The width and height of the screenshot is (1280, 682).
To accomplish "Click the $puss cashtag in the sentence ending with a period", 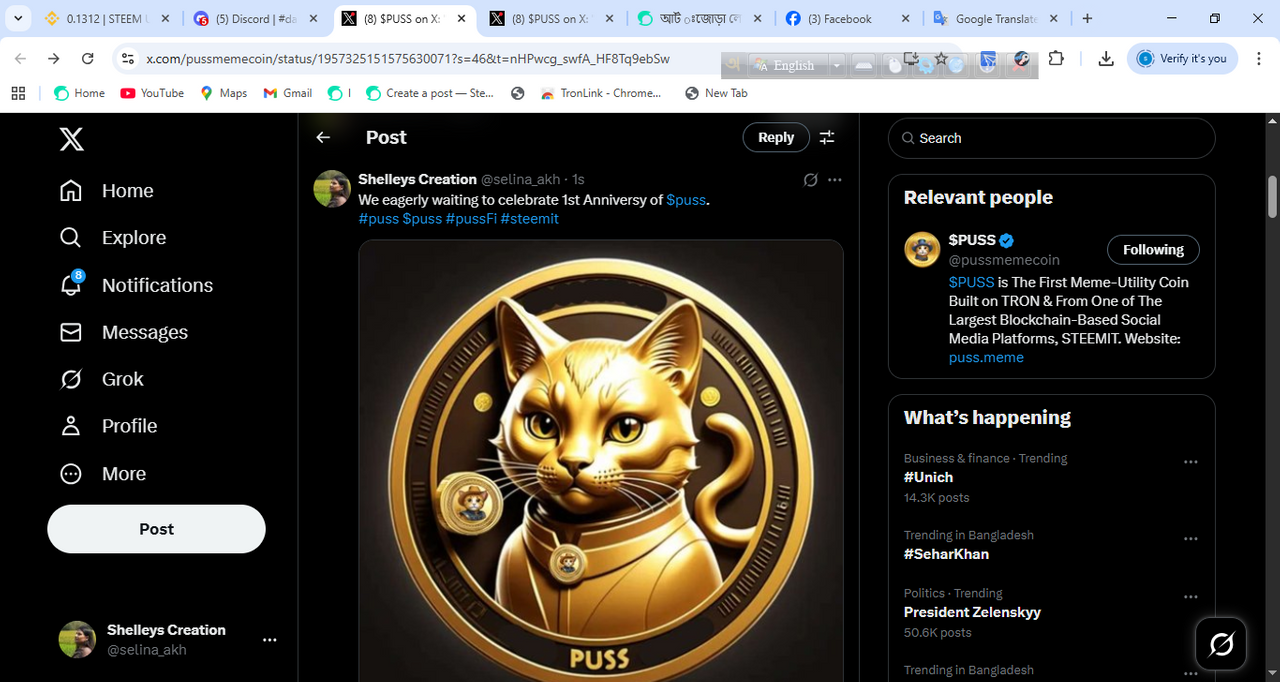I will point(686,200).
